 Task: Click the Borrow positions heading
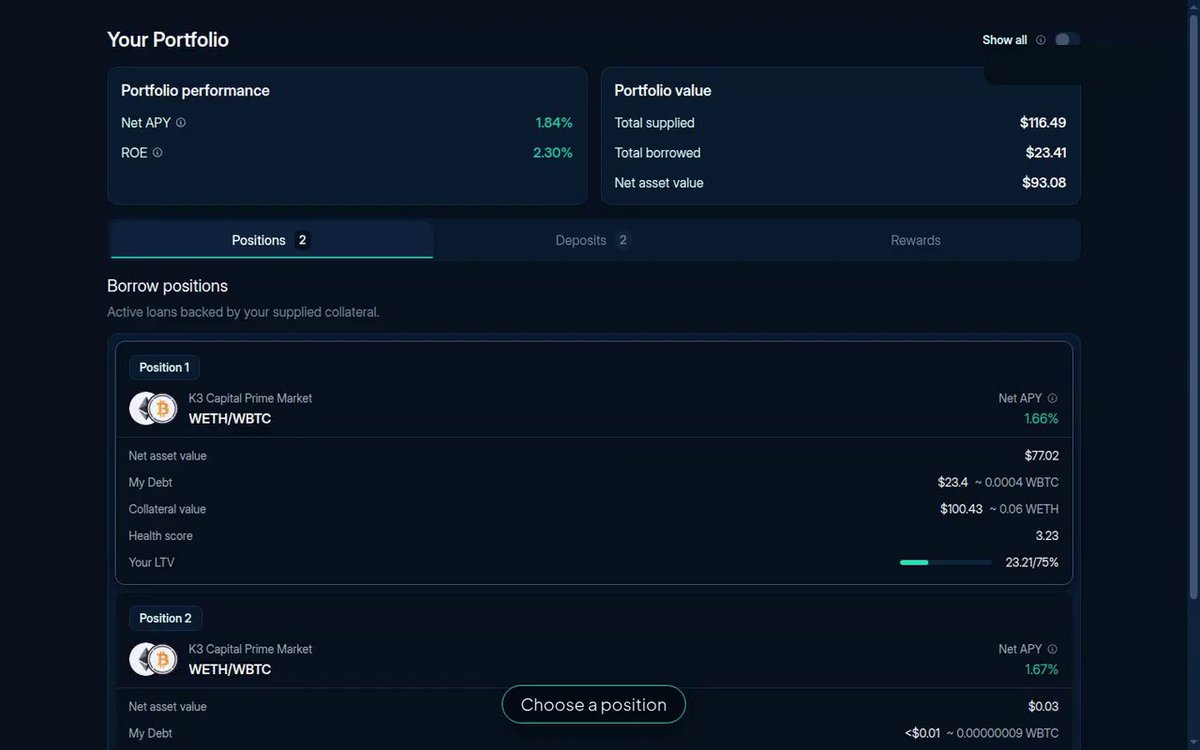(168, 286)
